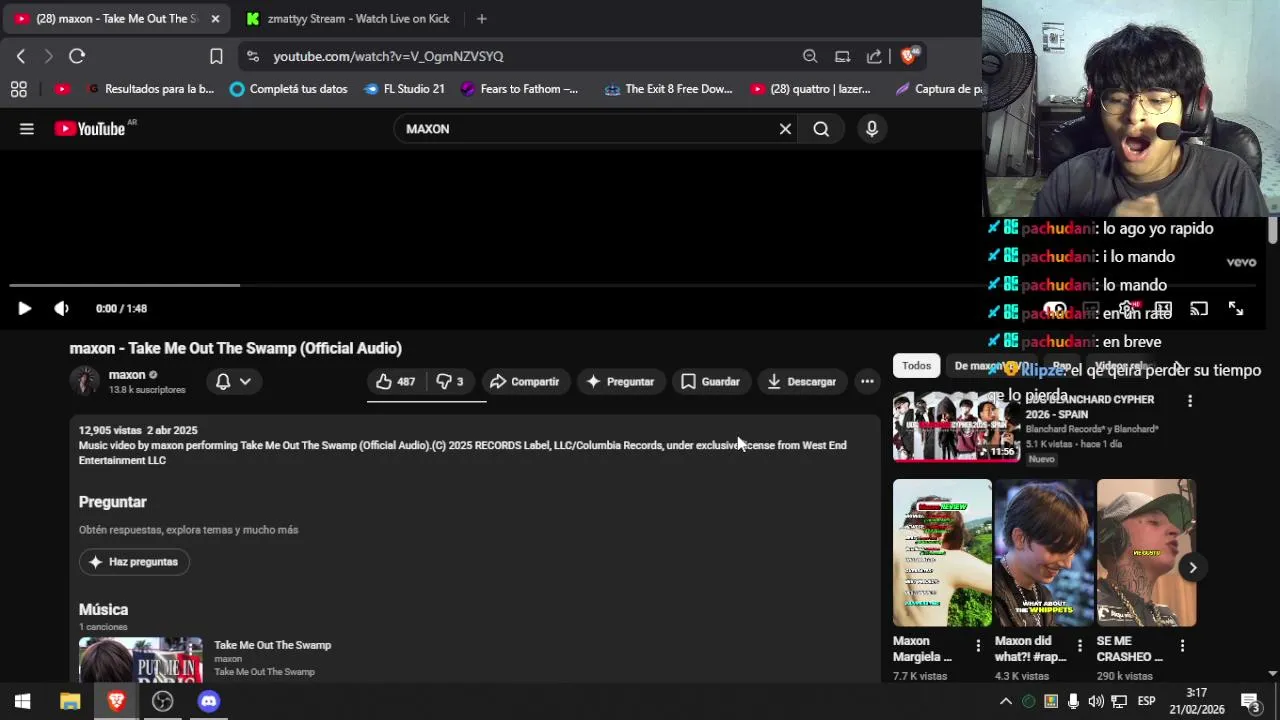Viewport: 1280px width, 720px height.
Task: Play the video with the play button
Action: pyautogui.click(x=24, y=308)
